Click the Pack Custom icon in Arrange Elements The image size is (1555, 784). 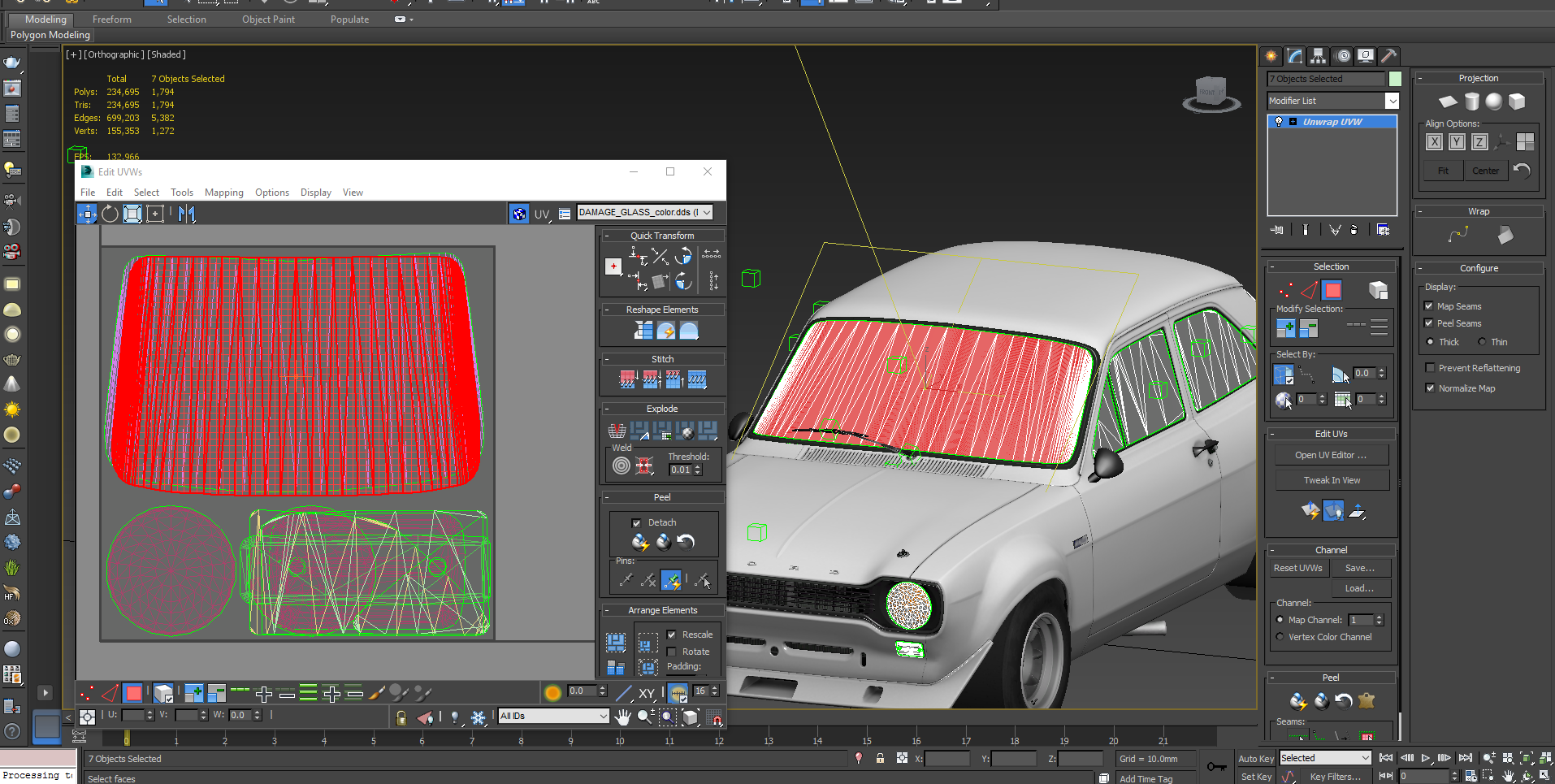point(616,643)
